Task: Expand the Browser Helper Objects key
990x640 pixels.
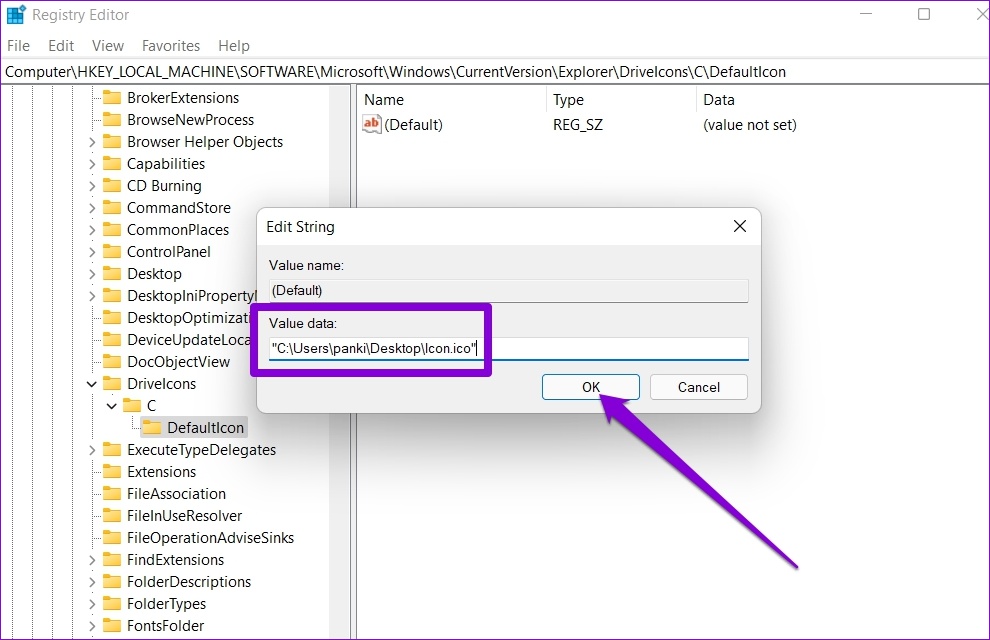Action: [x=92, y=142]
